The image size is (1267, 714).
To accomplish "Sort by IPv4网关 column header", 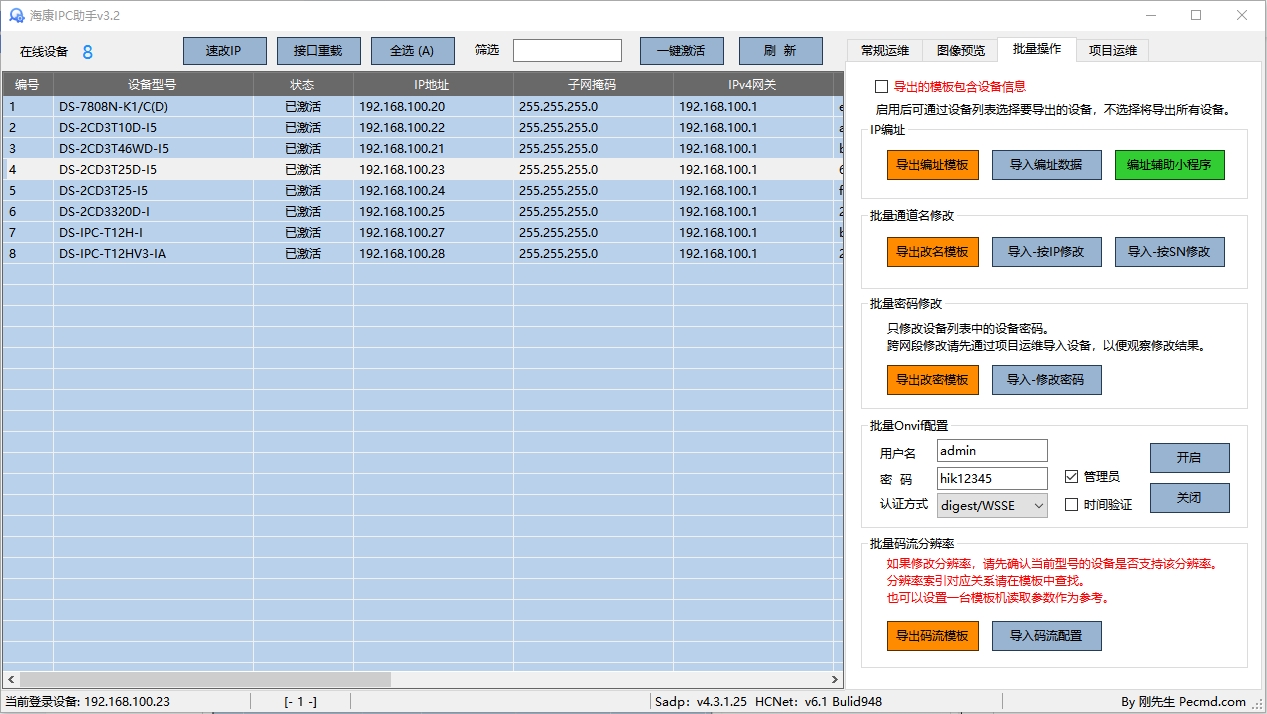I will coord(753,85).
